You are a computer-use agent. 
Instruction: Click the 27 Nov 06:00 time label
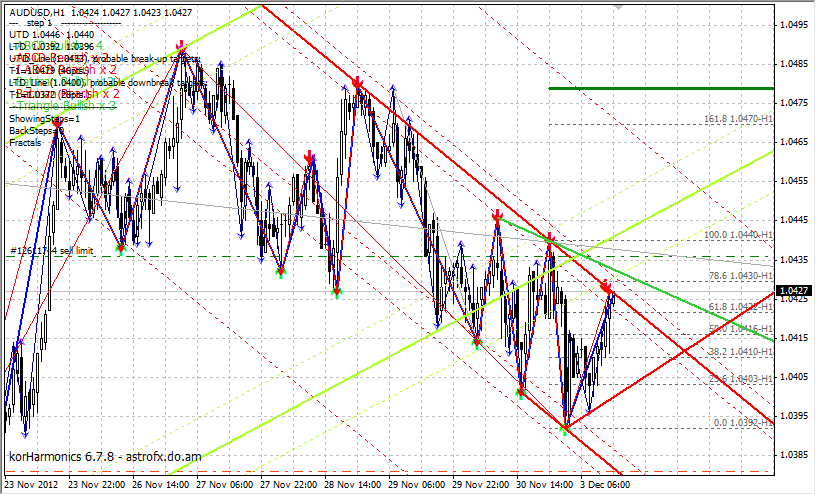click(x=225, y=485)
